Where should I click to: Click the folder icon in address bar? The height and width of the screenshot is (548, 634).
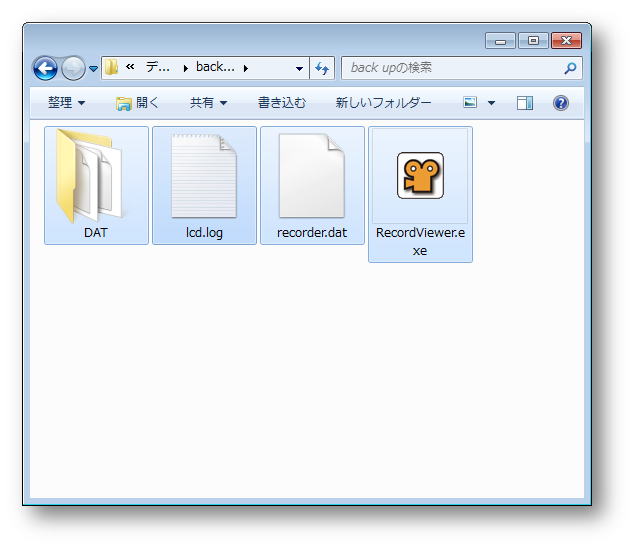(x=111, y=68)
